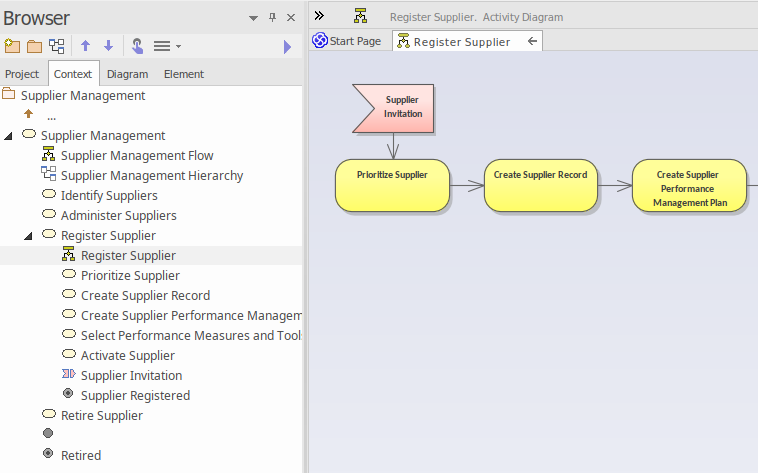Viewport: 758px width, 473px height.
Task: Click the touch pointer icon in Browser toolbar
Action: tap(137, 46)
